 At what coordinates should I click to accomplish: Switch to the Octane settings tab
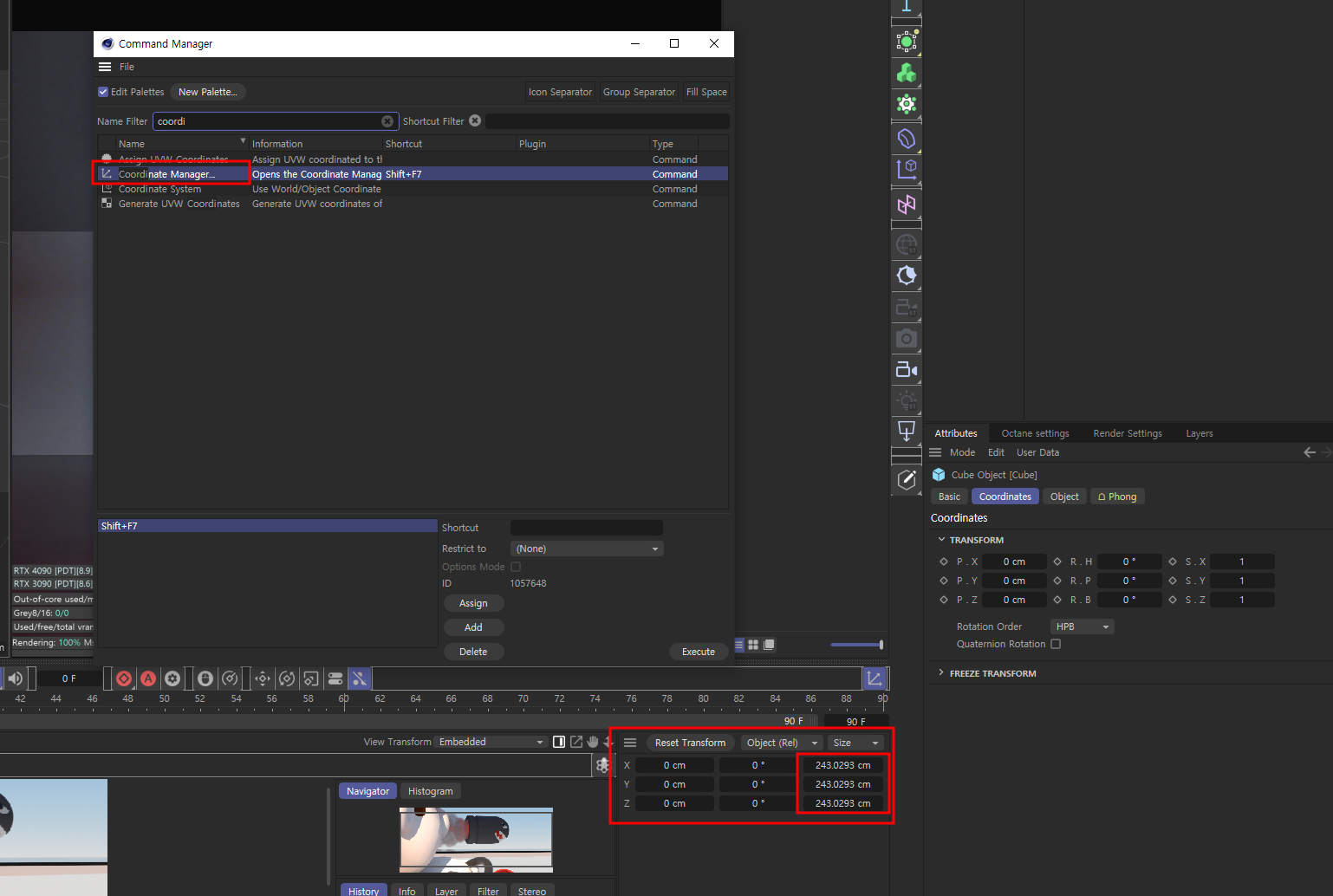1035,433
